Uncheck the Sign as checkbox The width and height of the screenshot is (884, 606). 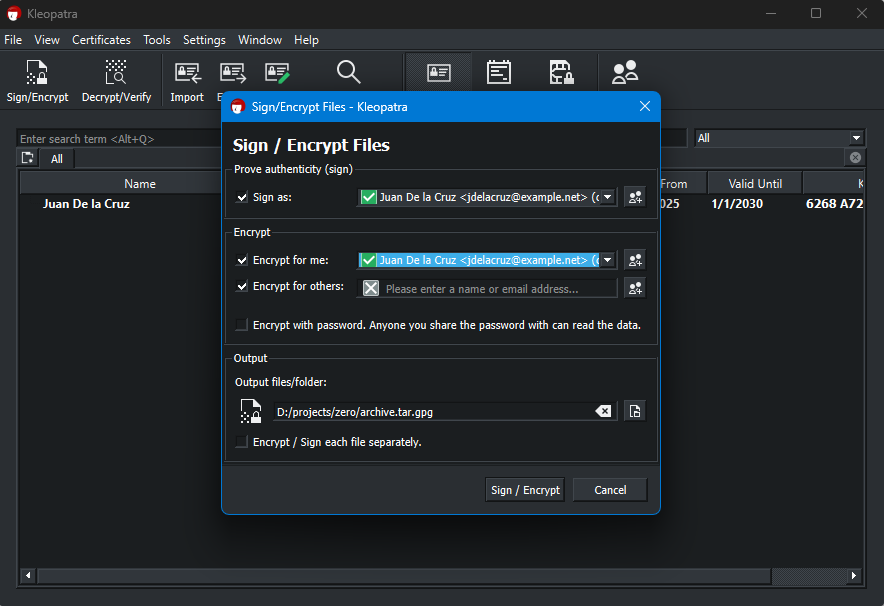[242, 198]
